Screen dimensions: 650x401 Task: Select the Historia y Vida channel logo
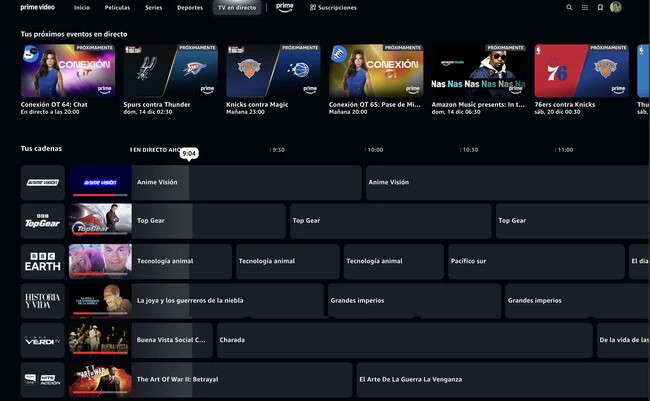pyautogui.click(x=43, y=300)
